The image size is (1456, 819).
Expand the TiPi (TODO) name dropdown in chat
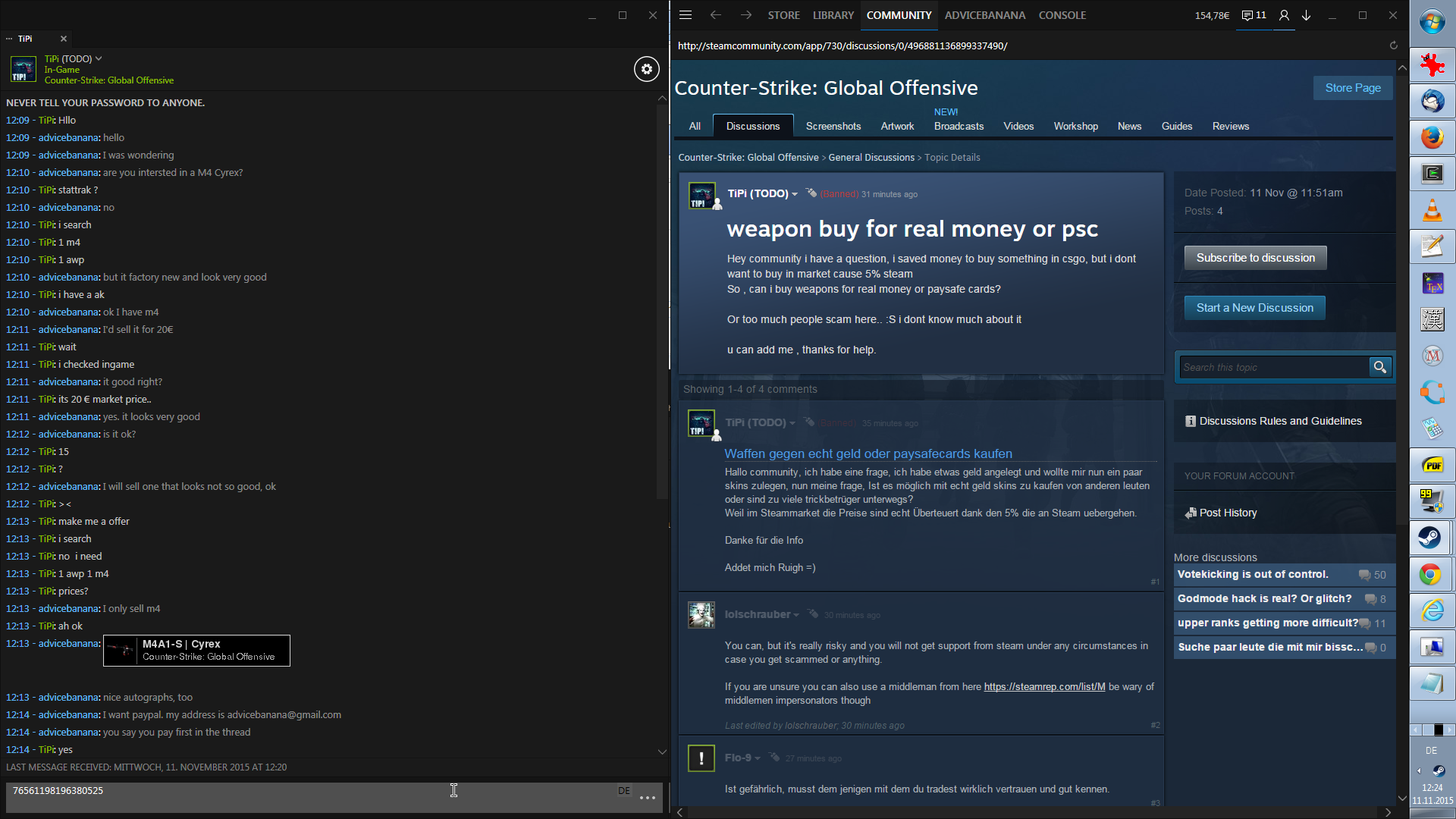[99, 58]
